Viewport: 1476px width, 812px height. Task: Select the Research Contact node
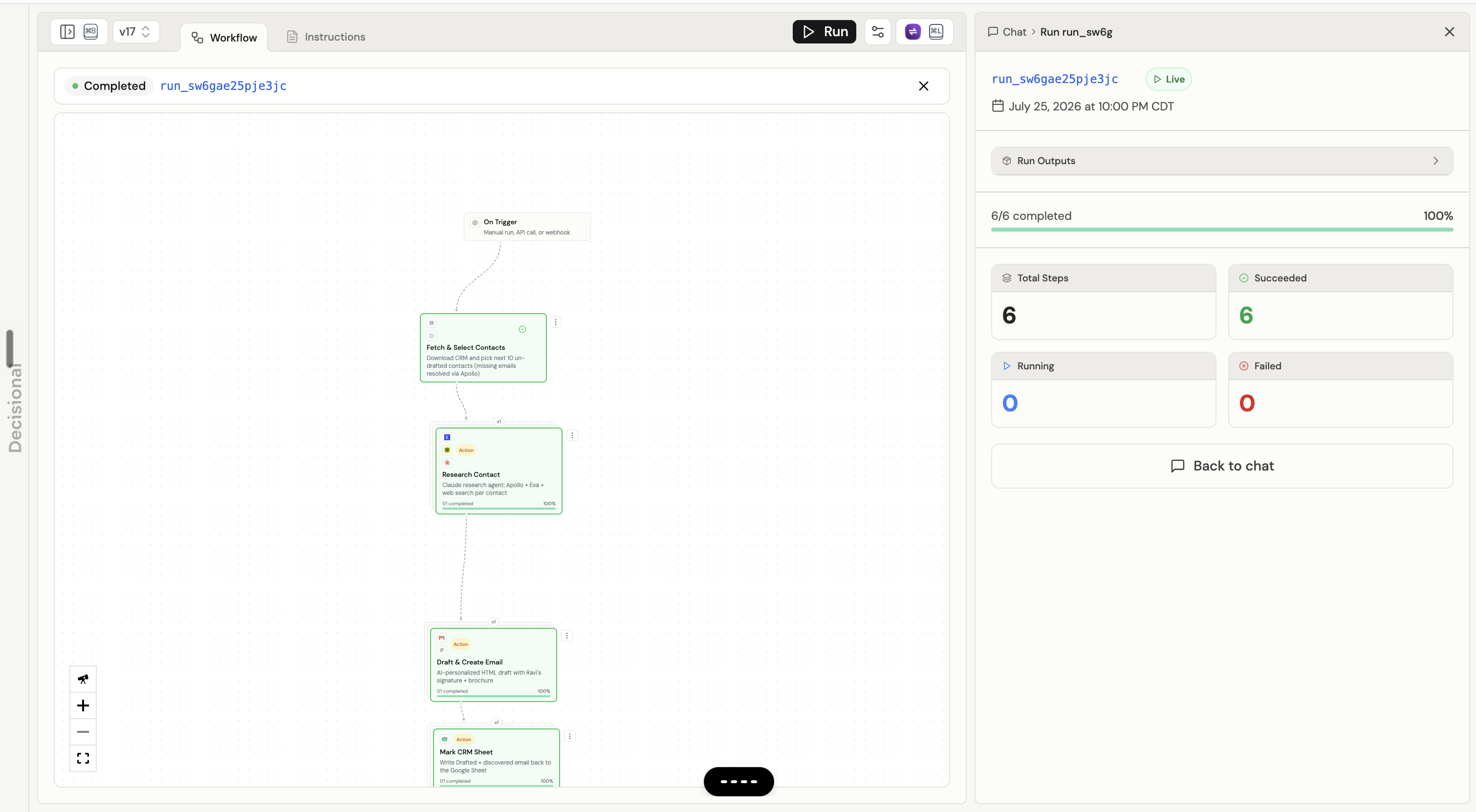499,470
